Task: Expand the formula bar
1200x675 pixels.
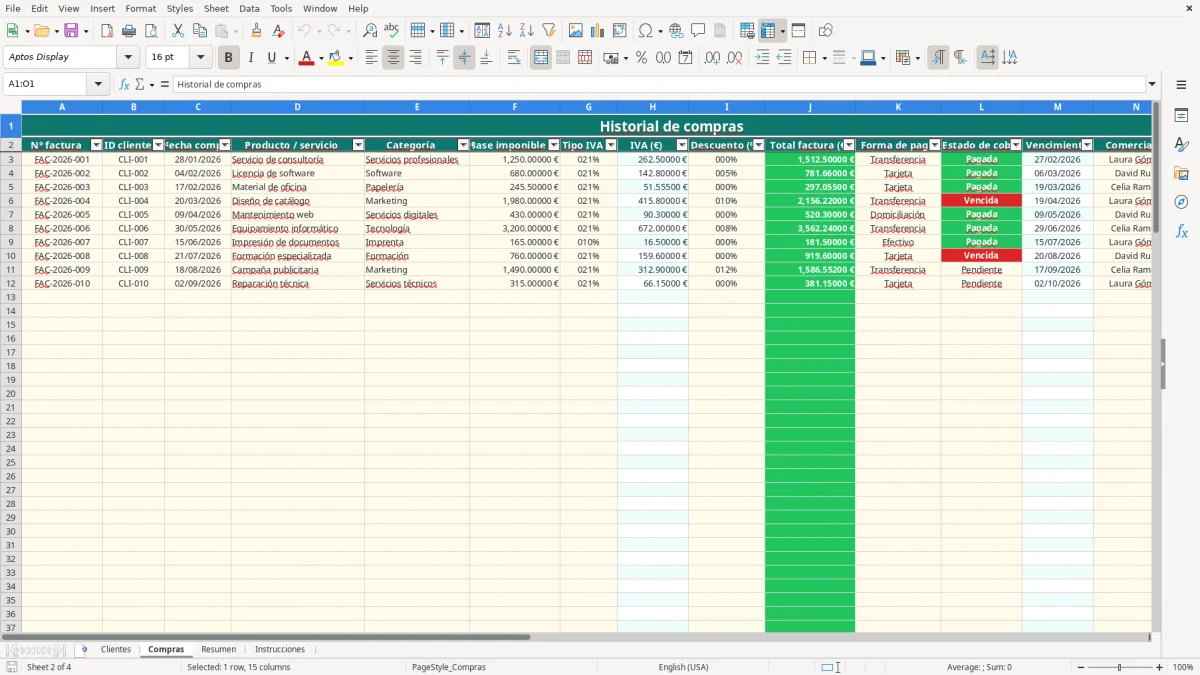Action: pos(1152,85)
